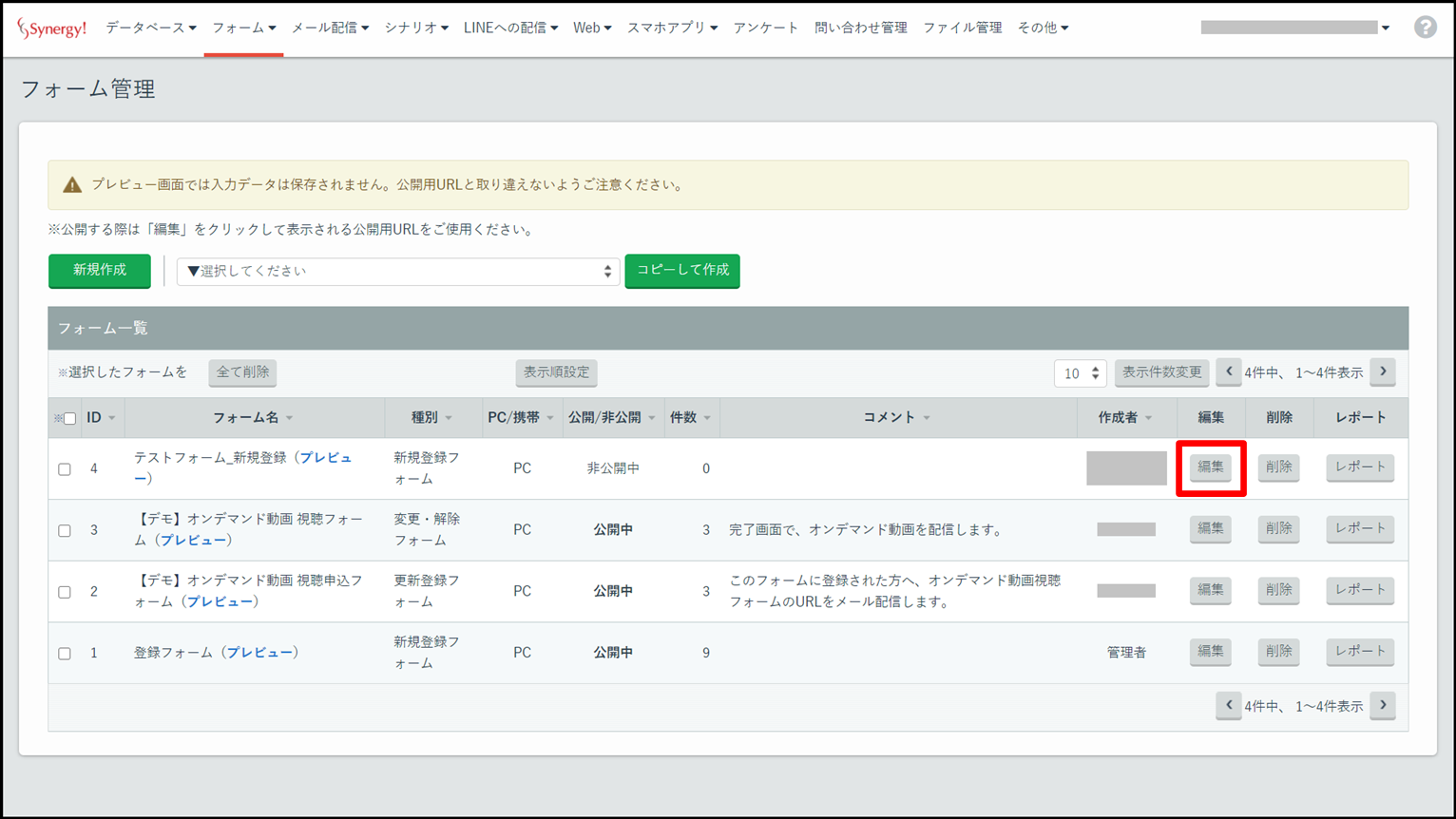Image resolution: width=1456 pixels, height=819 pixels.
Task: Click the 新規作成 button
Action: pyautogui.click(x=100, y=271)
